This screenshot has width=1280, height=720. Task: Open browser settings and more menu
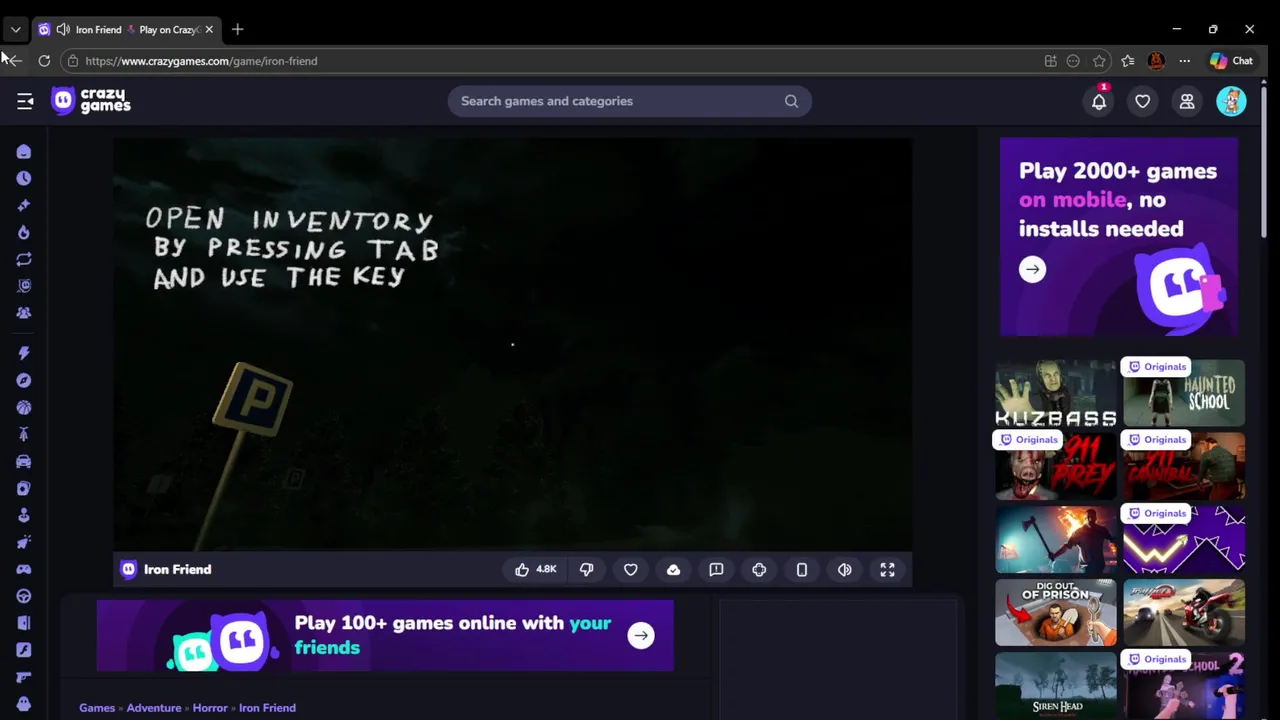click(x=1185, y=61)
